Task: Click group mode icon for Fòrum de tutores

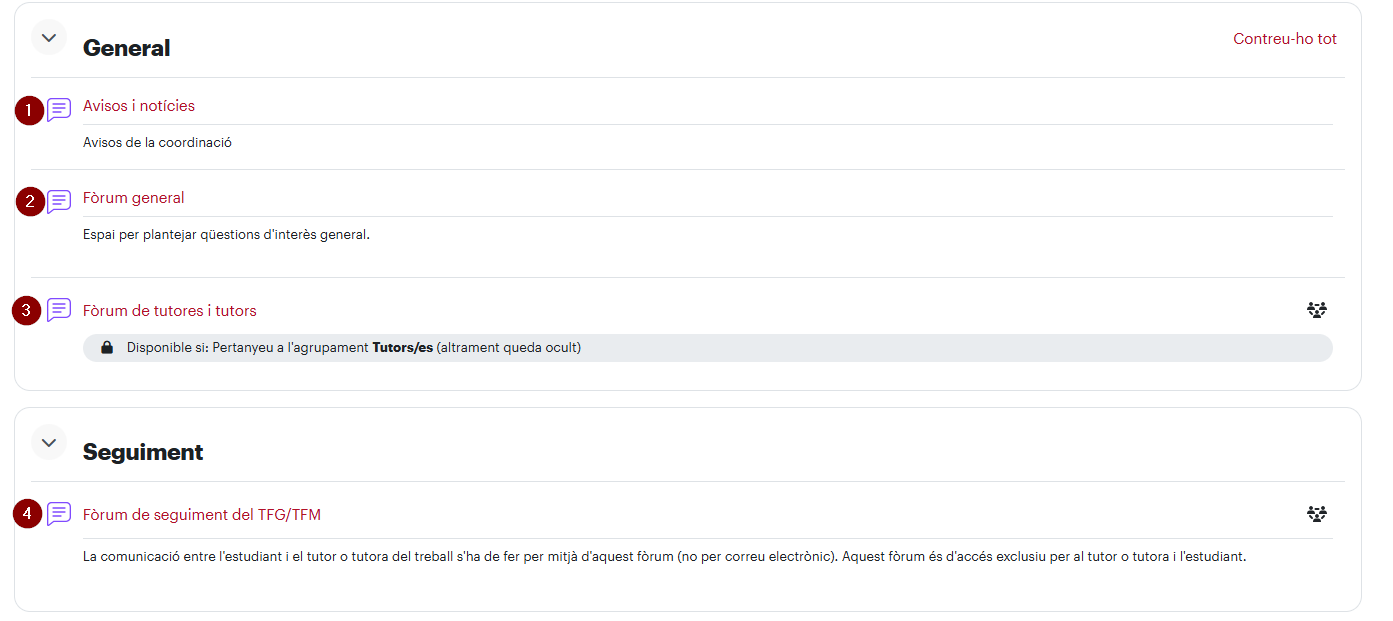Action: tap(1317, 310)
